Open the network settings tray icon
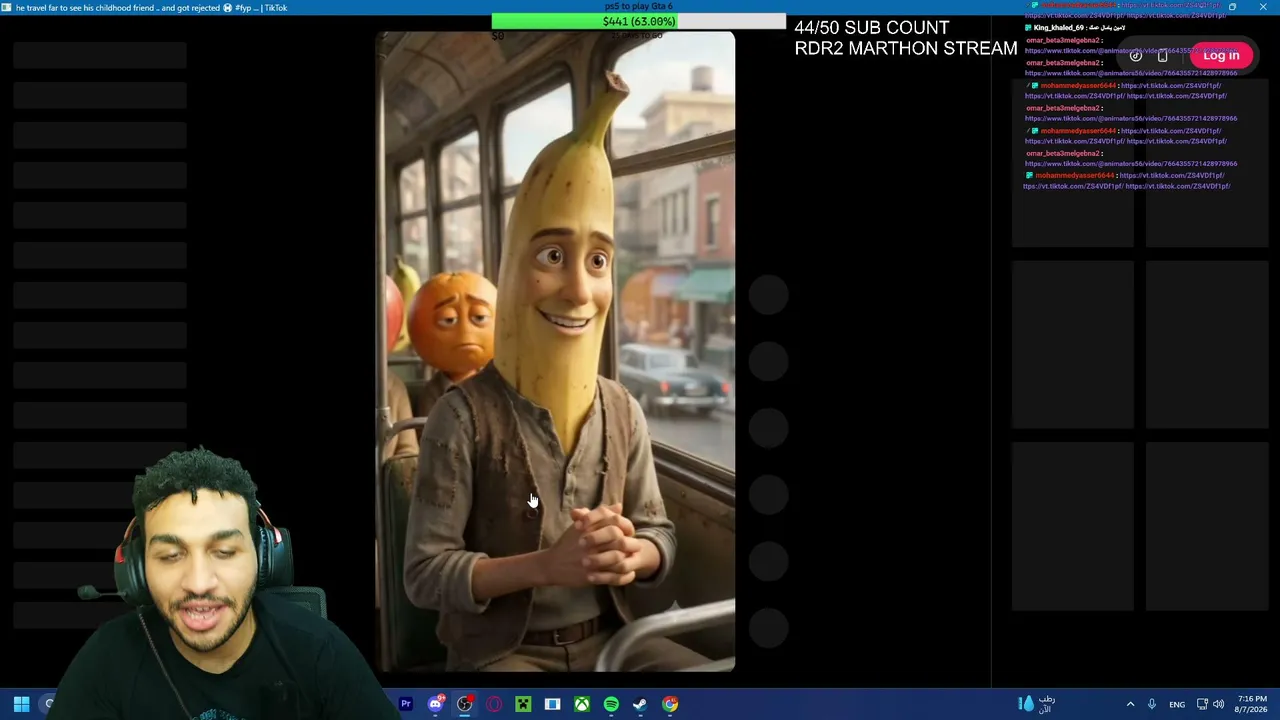The image size is (1280, 720). [1202, 704]
